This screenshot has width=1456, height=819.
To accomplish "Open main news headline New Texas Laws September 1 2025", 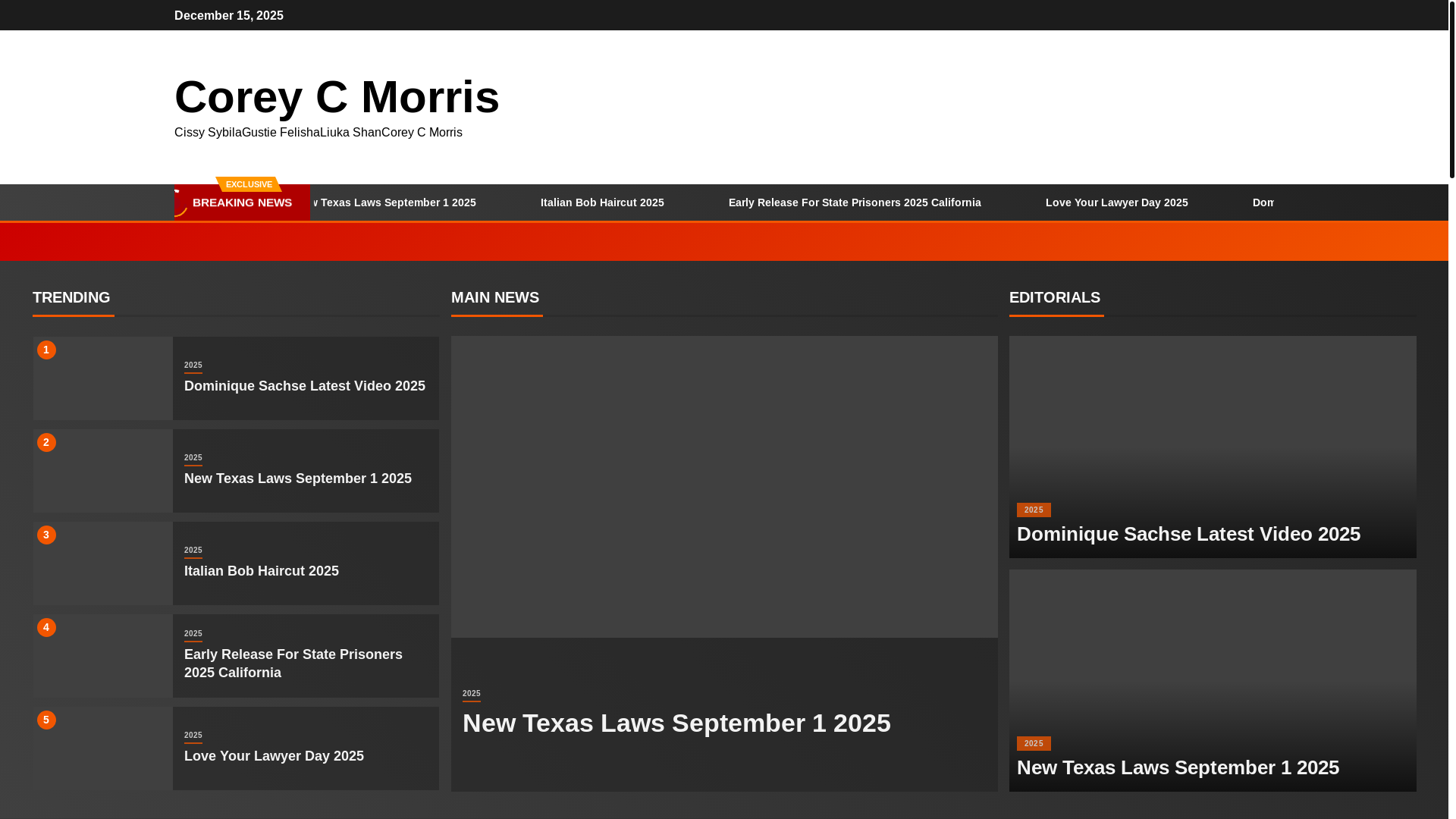I will [x=676, y=723].
